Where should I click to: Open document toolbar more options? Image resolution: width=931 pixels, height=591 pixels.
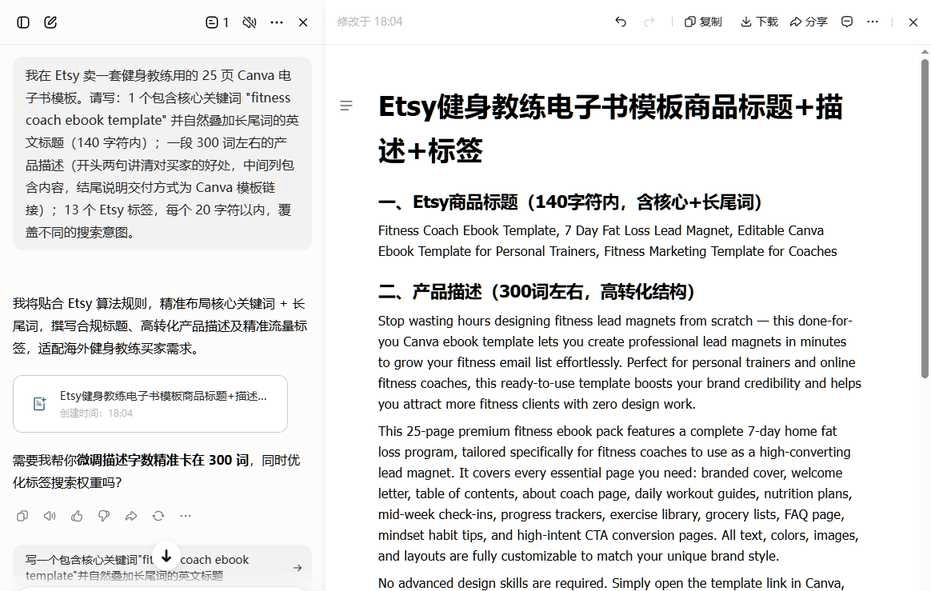click(872, 22)
